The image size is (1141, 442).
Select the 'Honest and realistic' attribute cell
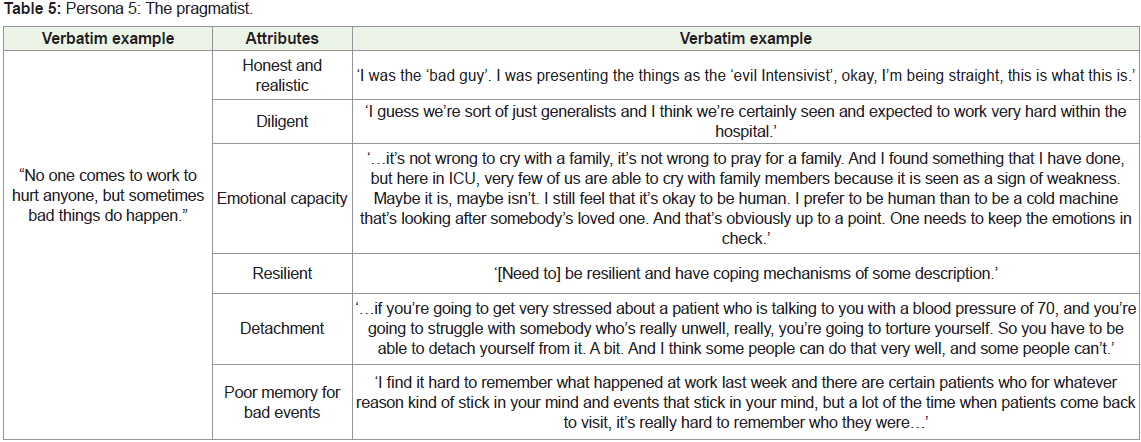point(282,75)
